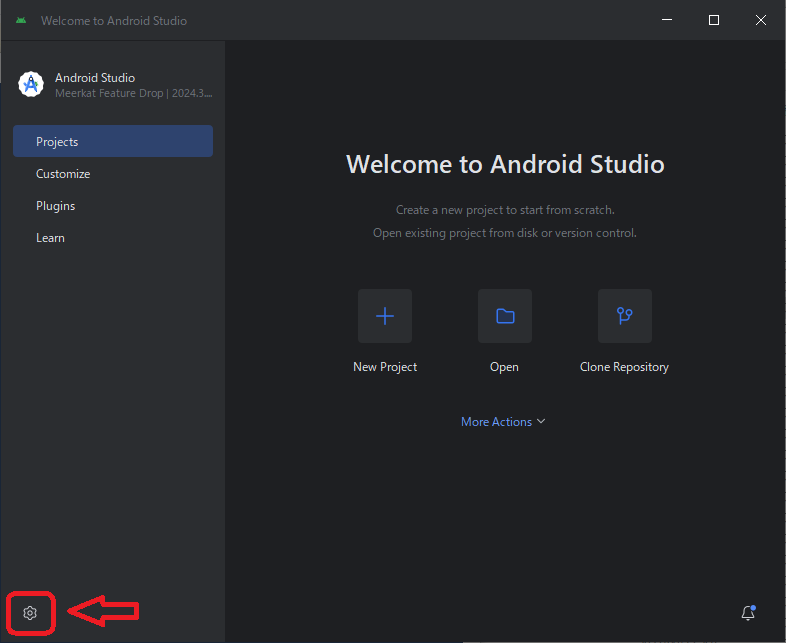Screen dimensions: 786x643
Task: Switch to the Customize tab
Action: (113, 174)
